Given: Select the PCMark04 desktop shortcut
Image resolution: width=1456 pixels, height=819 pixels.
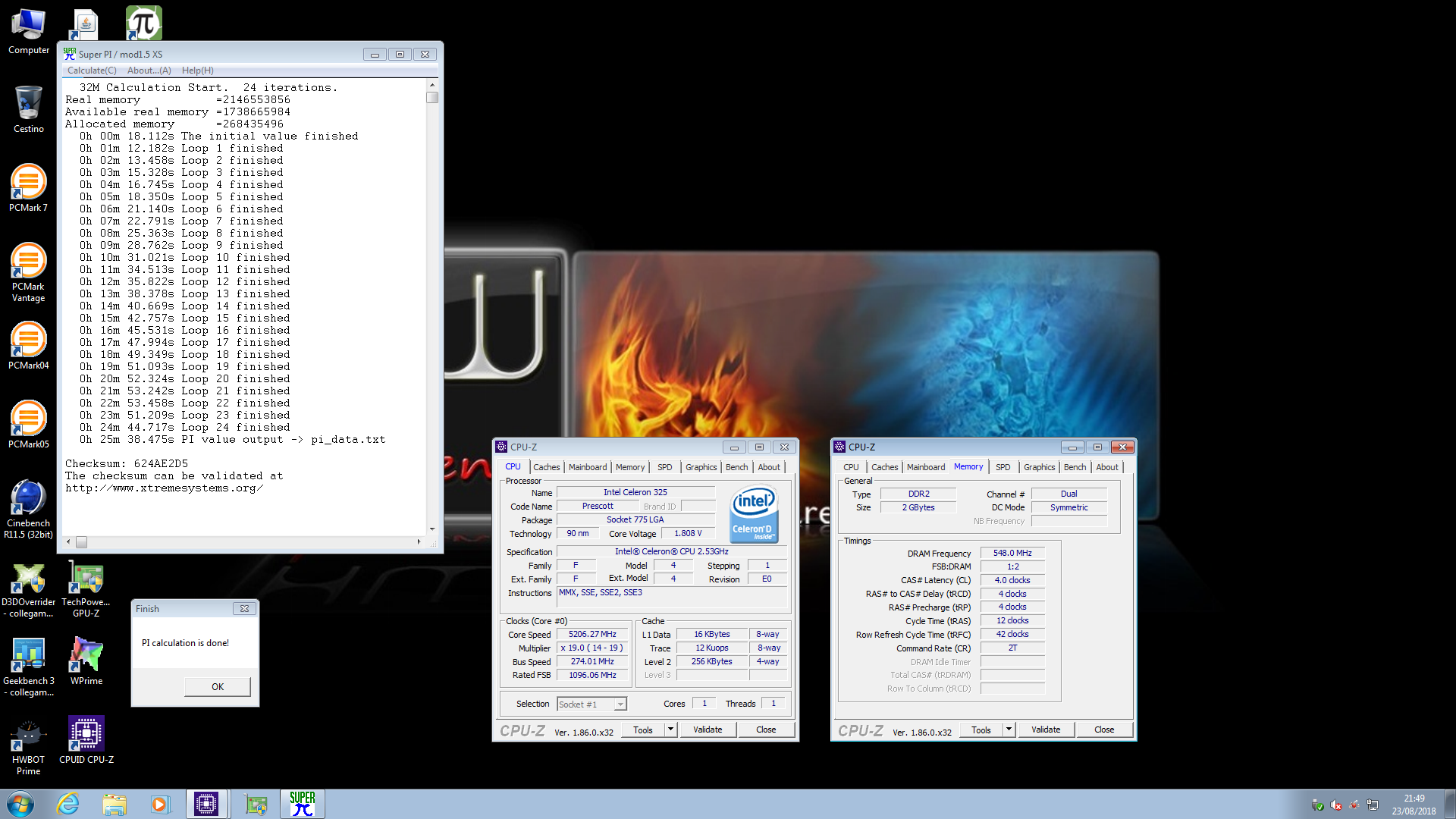Looking at the screenshot, I should point(29,346).
